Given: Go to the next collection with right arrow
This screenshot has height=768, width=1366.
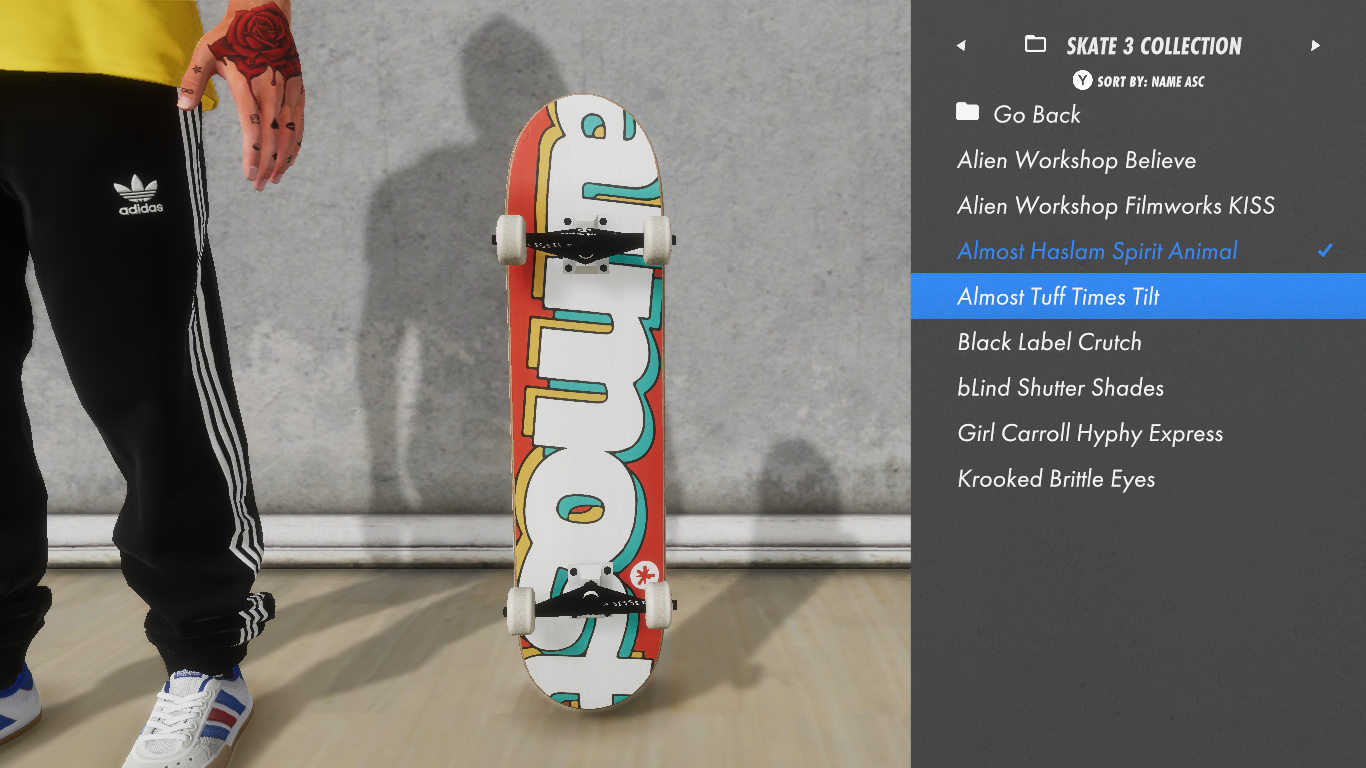Looking at the screenshot, I should coord(1315,46).
